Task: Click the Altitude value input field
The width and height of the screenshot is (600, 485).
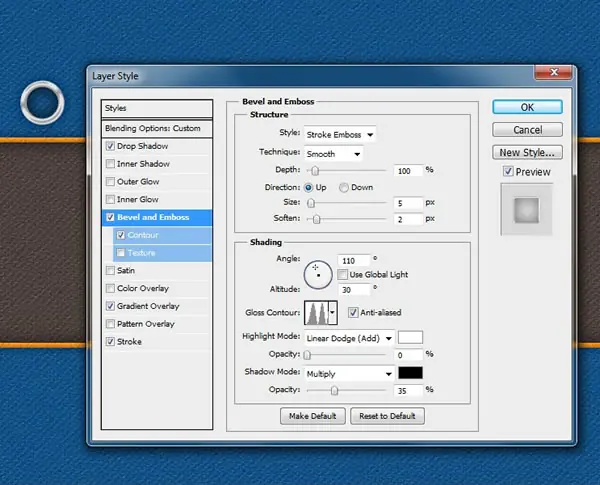Action: (354, 290)
